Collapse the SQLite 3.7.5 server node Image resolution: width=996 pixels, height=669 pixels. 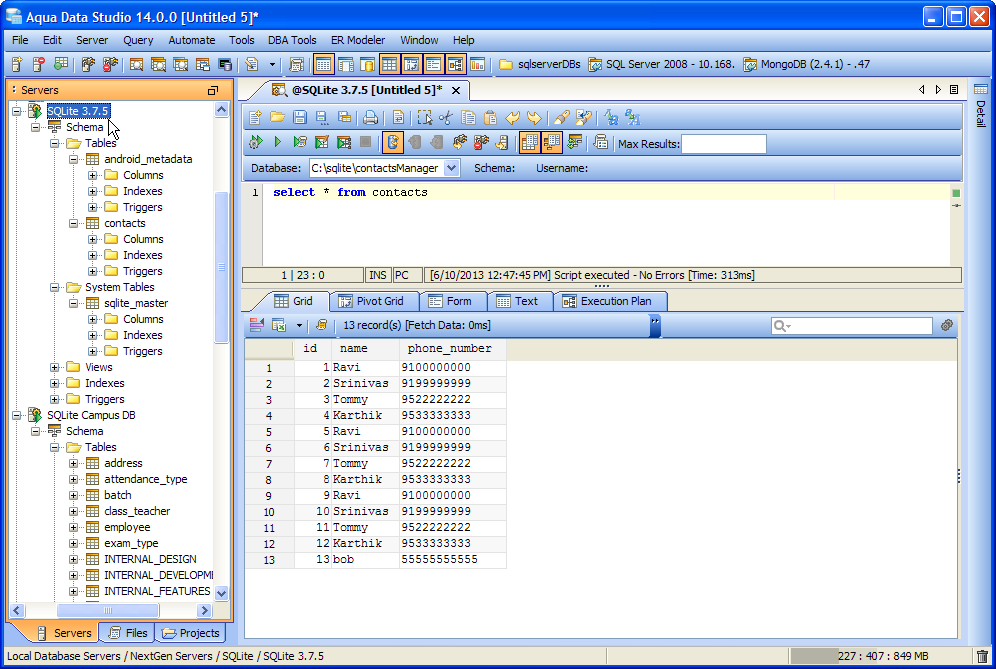click(17, 111)
